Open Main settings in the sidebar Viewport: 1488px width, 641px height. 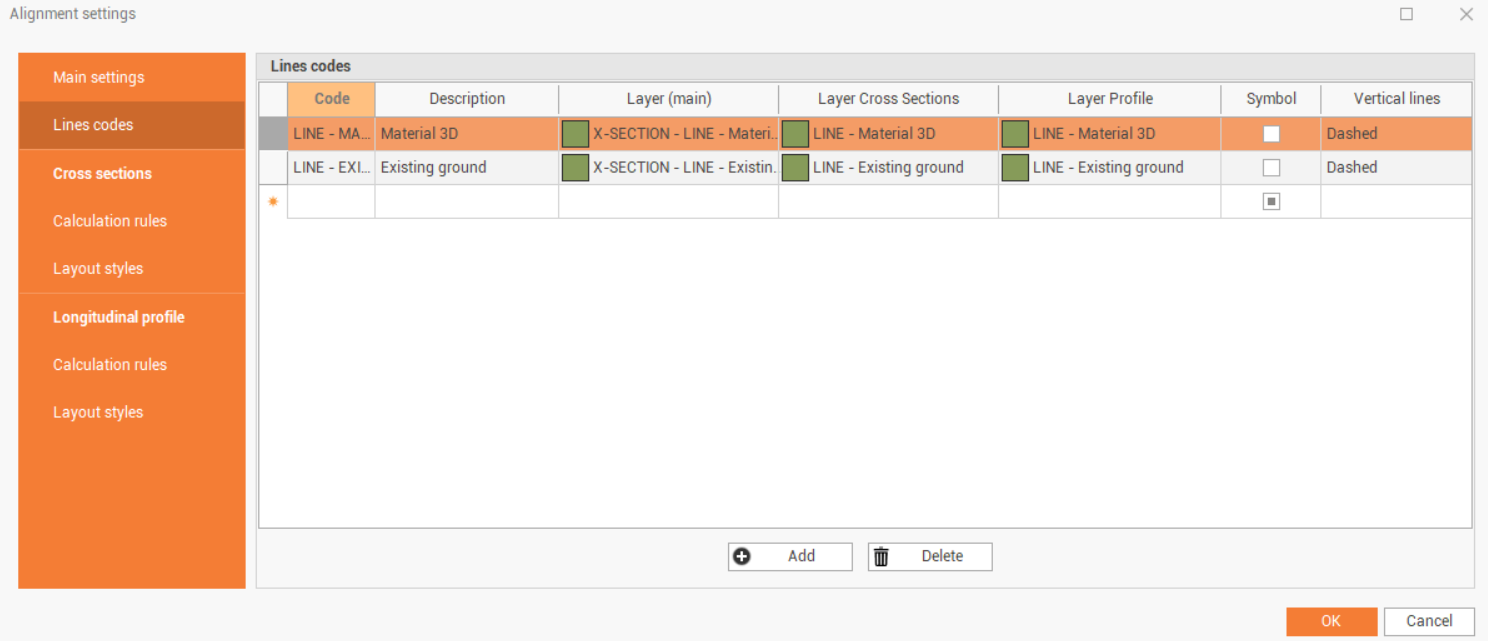[x=99, y=77]
